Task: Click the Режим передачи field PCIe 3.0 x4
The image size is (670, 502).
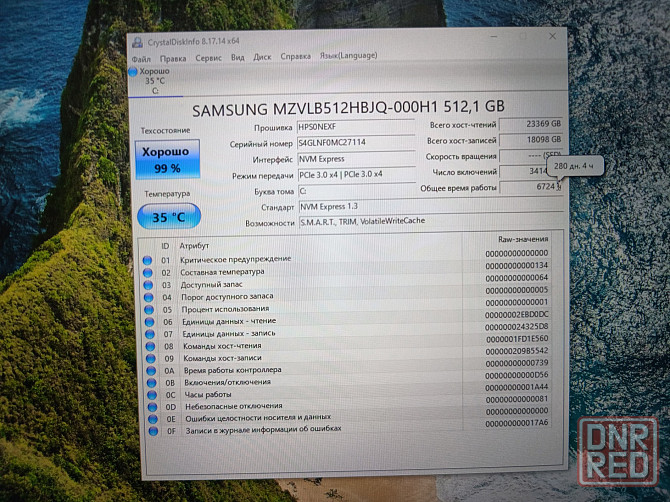Action: [x=357, y=175]
